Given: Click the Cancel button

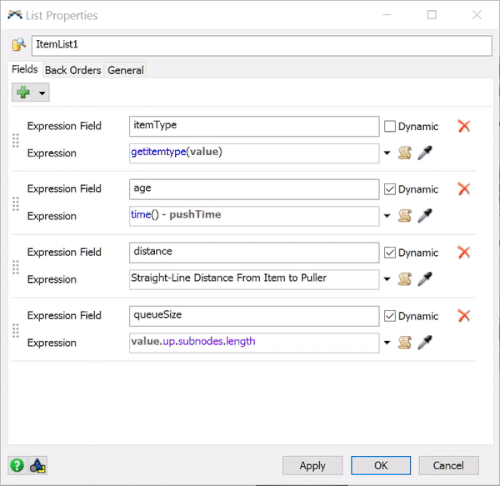Looking at the screenshot, I should [x=448, y=465].
